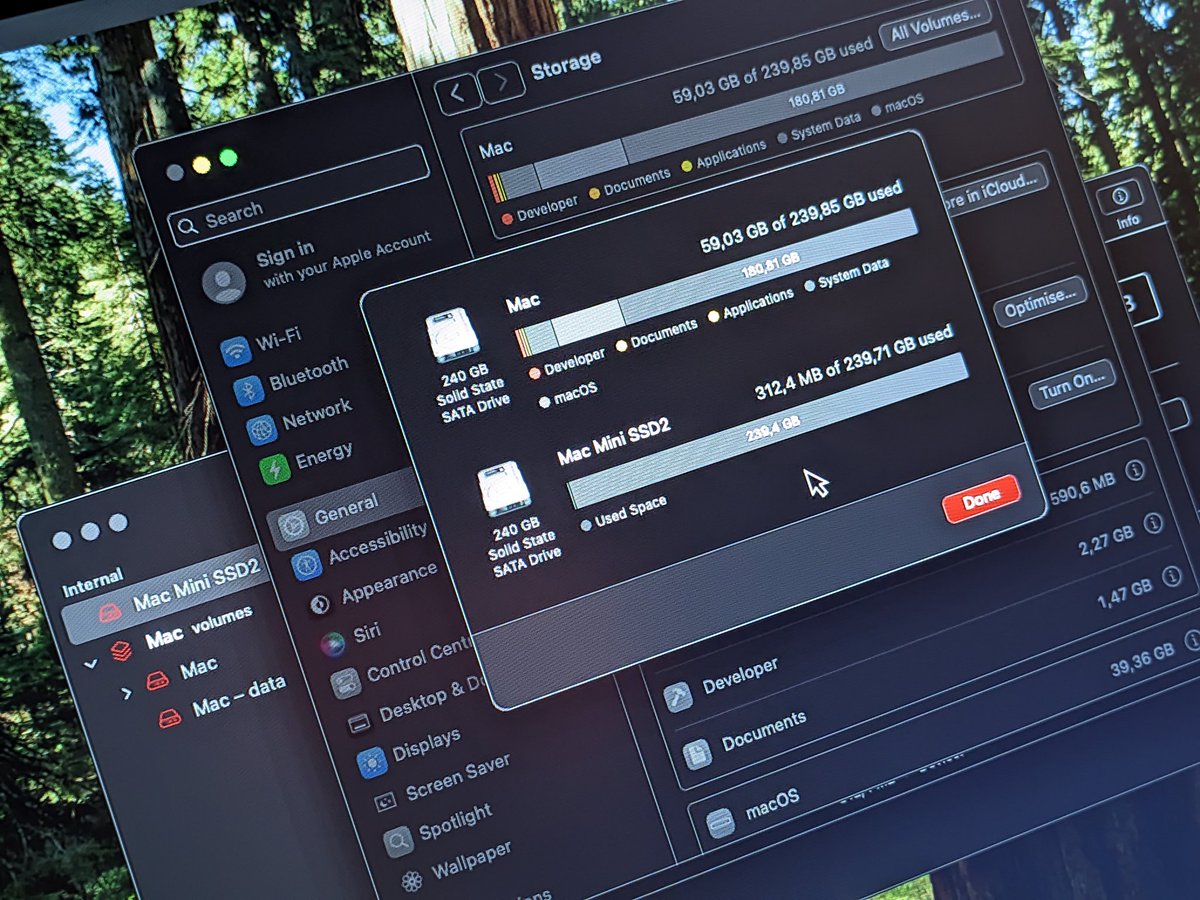Click the Mac drive icon in the dialog
This screenshot has width=1200, height=900.
click(451, 334)
